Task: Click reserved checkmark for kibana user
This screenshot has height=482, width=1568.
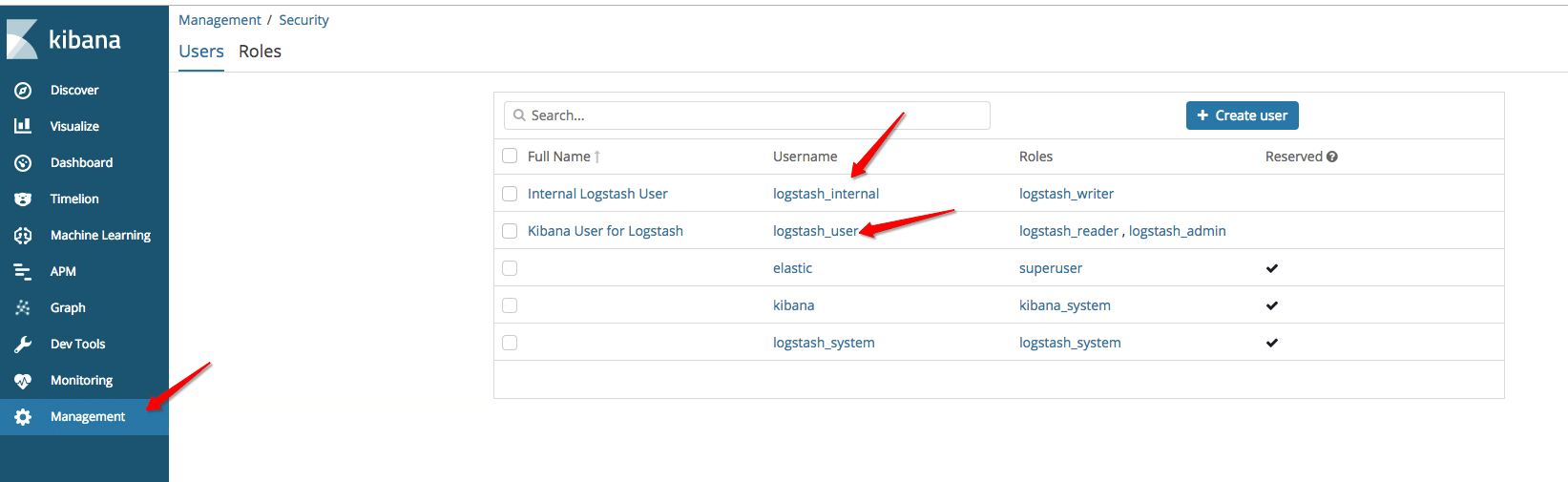Action: tap(1272, 305)
